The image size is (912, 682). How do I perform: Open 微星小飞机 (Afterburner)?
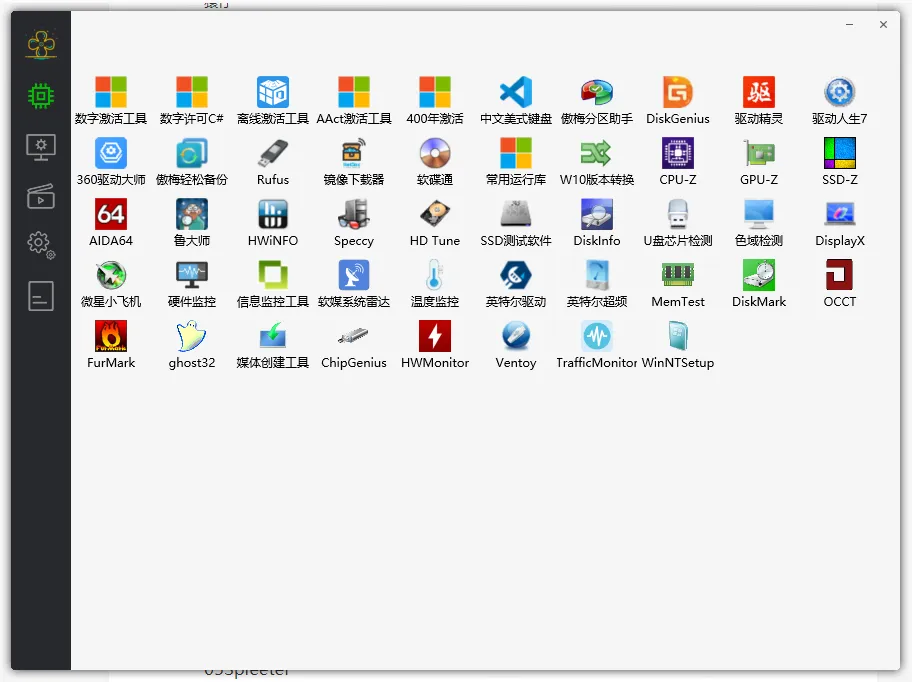[x=111, y=275]
